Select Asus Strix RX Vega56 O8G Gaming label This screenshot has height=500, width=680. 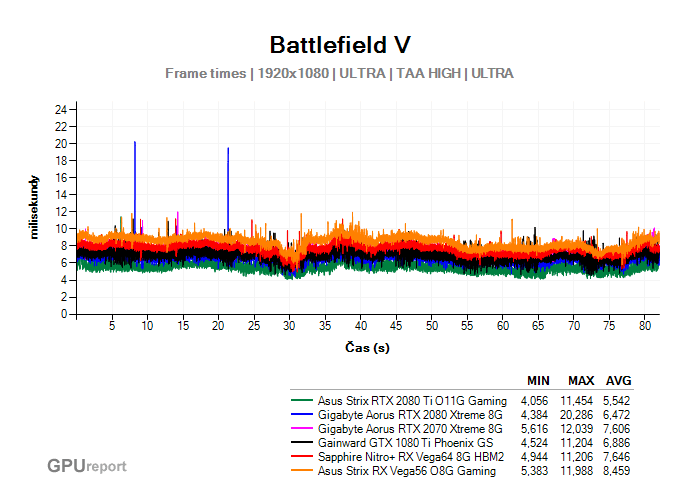tap(407, 471)
